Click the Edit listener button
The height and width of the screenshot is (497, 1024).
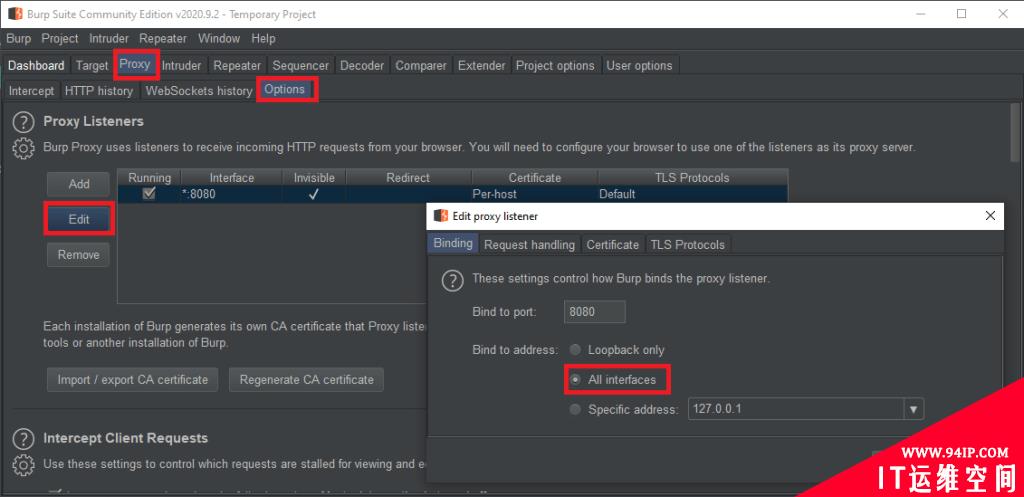click(79, 219)
